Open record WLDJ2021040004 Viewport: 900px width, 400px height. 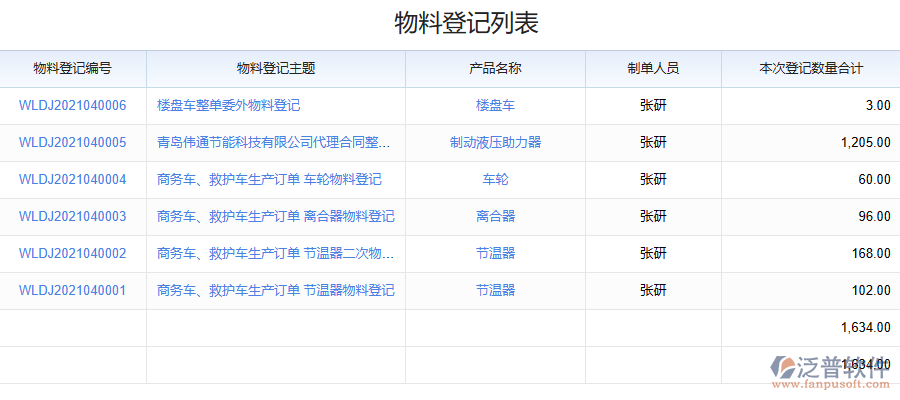[72, 180]
